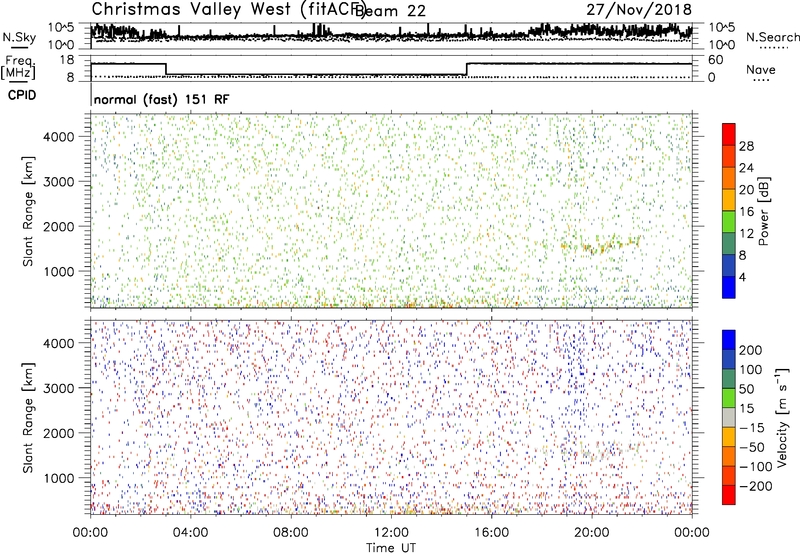
Task: Click the '18' tick label on frequency axis
Action: pos(67,60)
